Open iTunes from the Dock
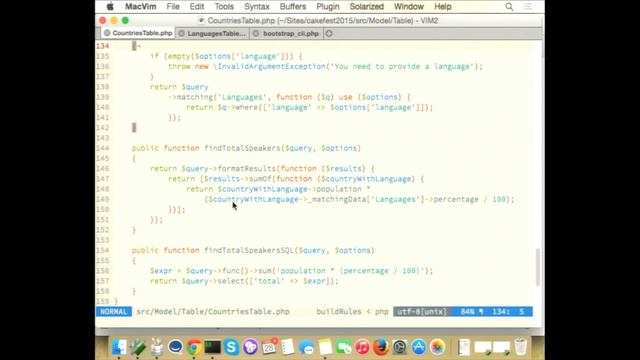 coord(362,347)
